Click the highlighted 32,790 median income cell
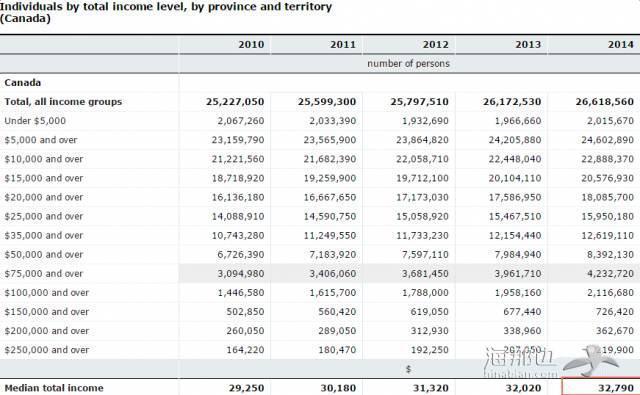Viewport: 640px width, 395px height. (x=601, y=387)
